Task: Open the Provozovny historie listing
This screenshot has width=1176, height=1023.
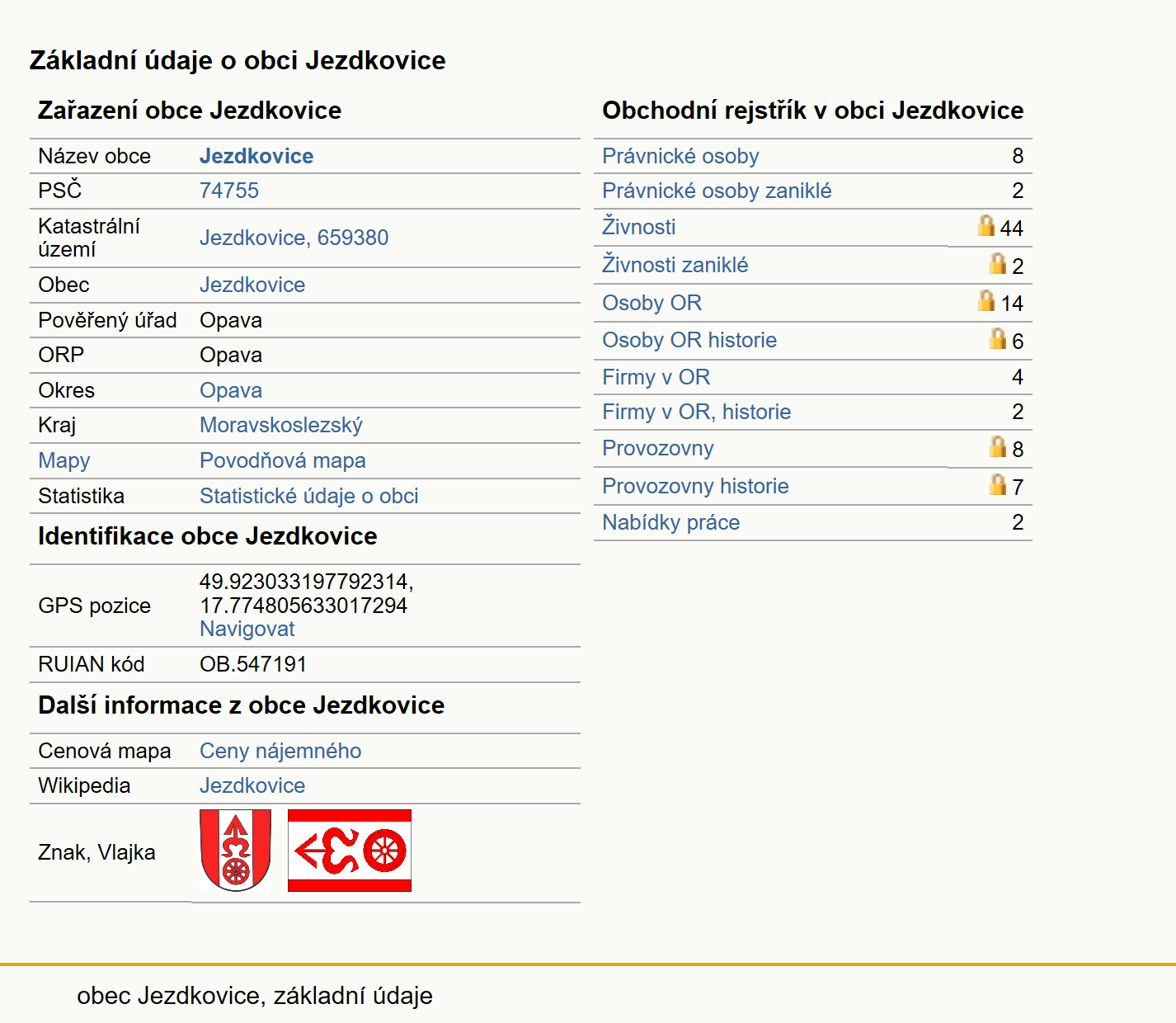Action: pos(695,486)
